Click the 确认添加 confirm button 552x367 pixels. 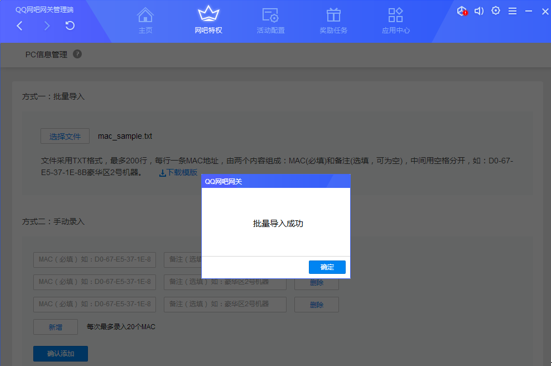coord(61,354)
